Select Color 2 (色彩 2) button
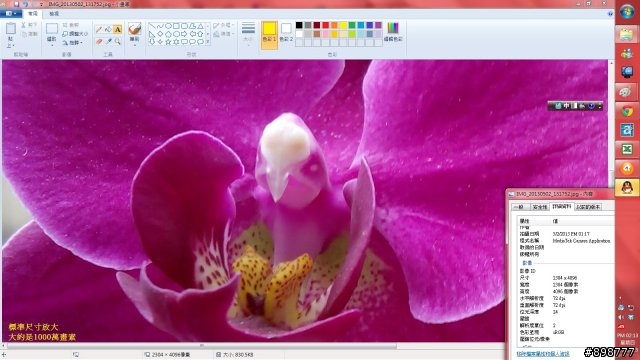The width and height of the screenshot is (640, 360). tap(286, 33)
